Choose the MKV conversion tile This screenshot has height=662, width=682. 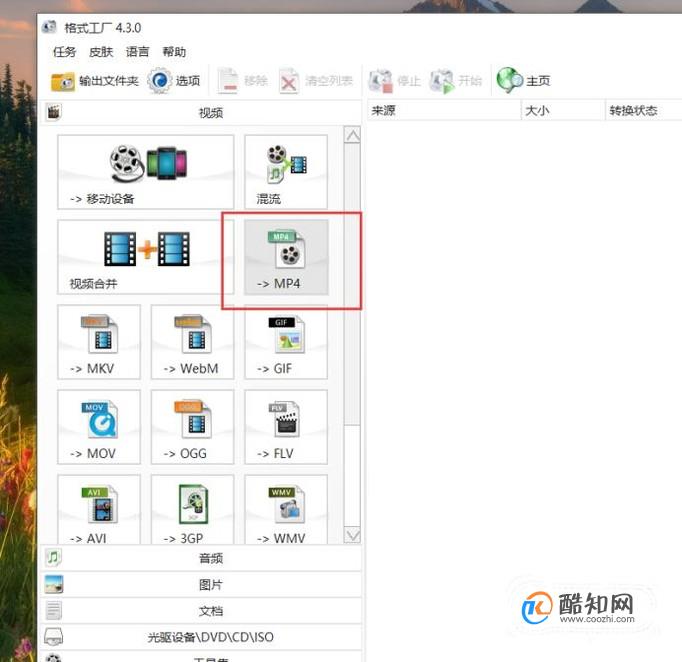99,342
